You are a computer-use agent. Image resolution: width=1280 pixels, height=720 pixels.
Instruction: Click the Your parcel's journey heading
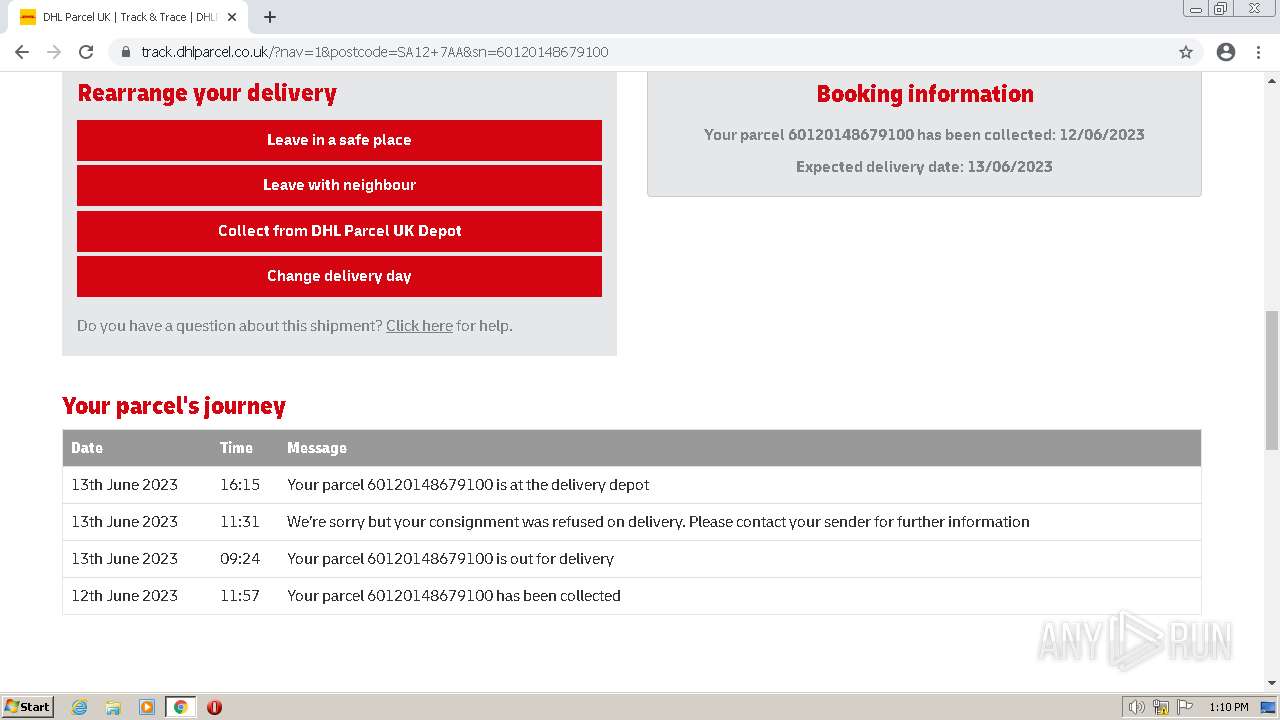pyautogui.click(x=174, y=406)
